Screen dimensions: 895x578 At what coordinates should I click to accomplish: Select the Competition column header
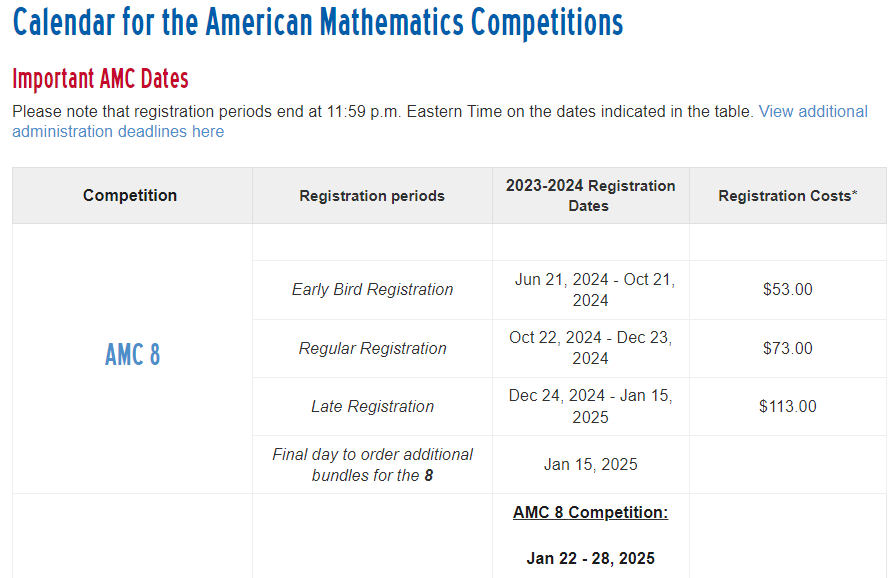130,195
